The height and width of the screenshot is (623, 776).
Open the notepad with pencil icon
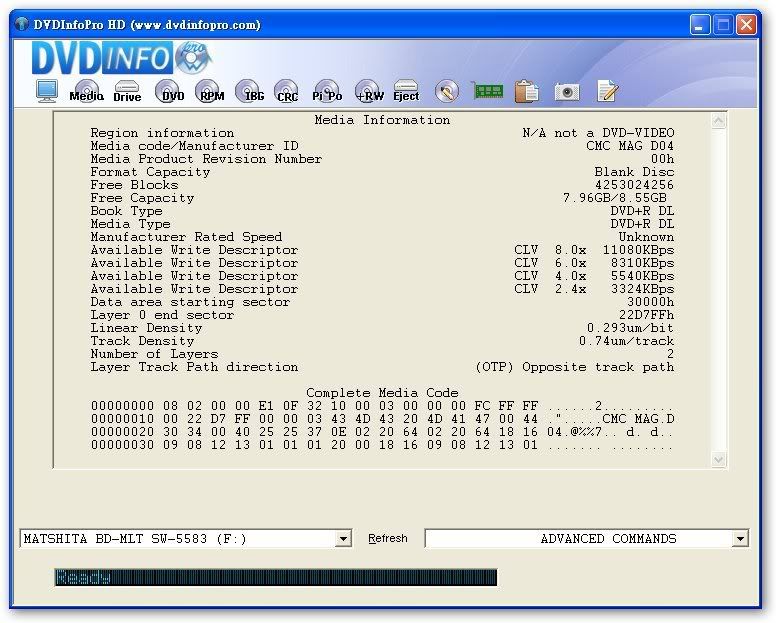[x=607, y=91]
